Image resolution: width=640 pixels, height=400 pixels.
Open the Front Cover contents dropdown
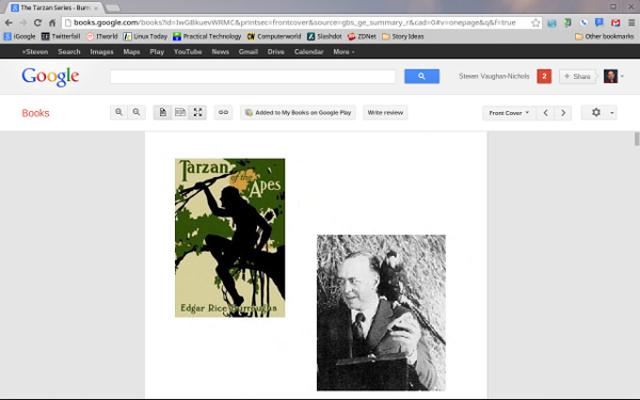click(509, 113)
